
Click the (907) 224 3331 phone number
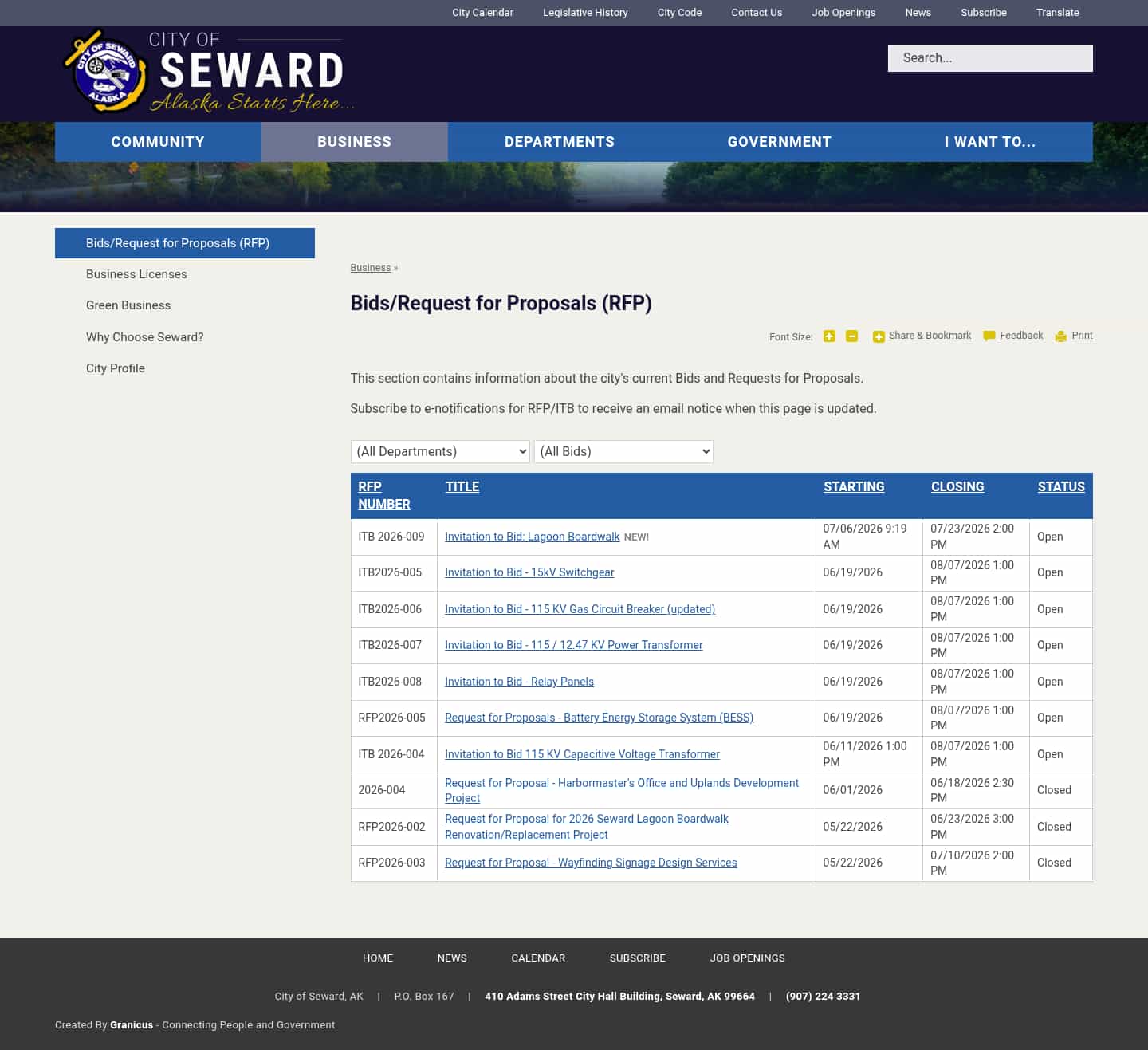823,997
